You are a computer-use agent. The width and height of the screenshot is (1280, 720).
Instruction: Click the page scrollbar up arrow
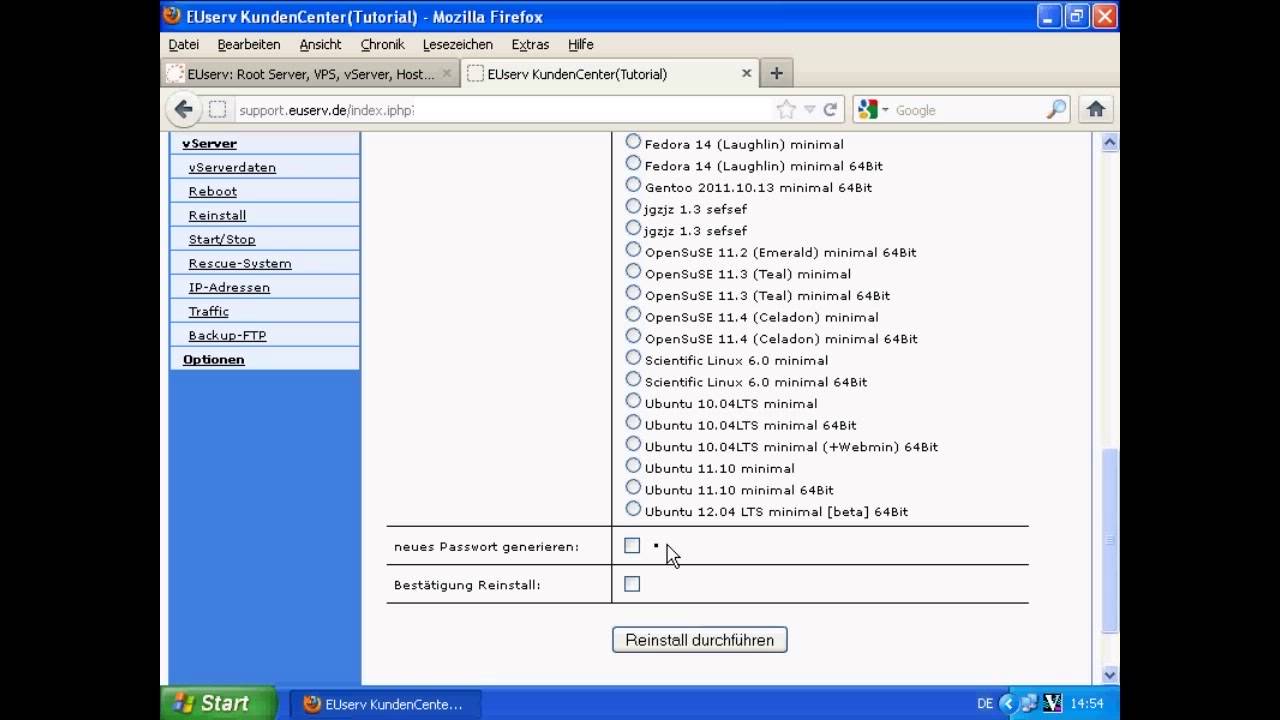tap(1109, 143)
